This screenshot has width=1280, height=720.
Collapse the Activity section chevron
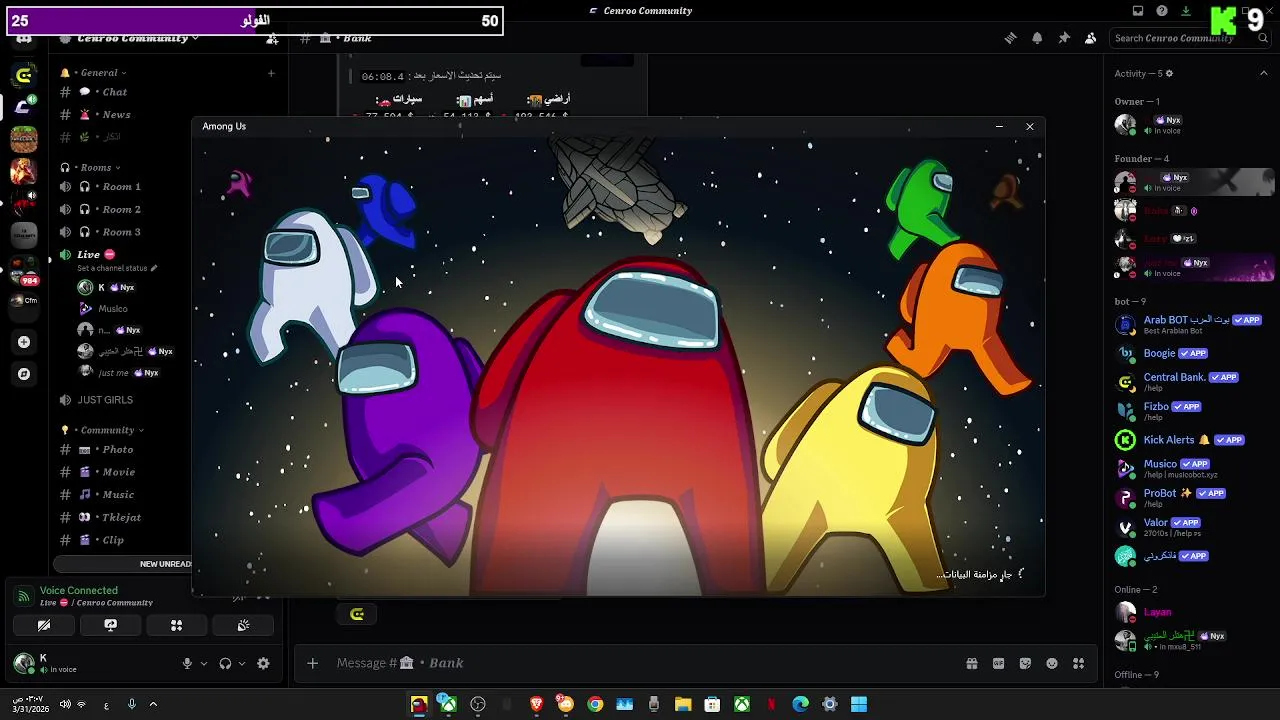[1263, 73]
